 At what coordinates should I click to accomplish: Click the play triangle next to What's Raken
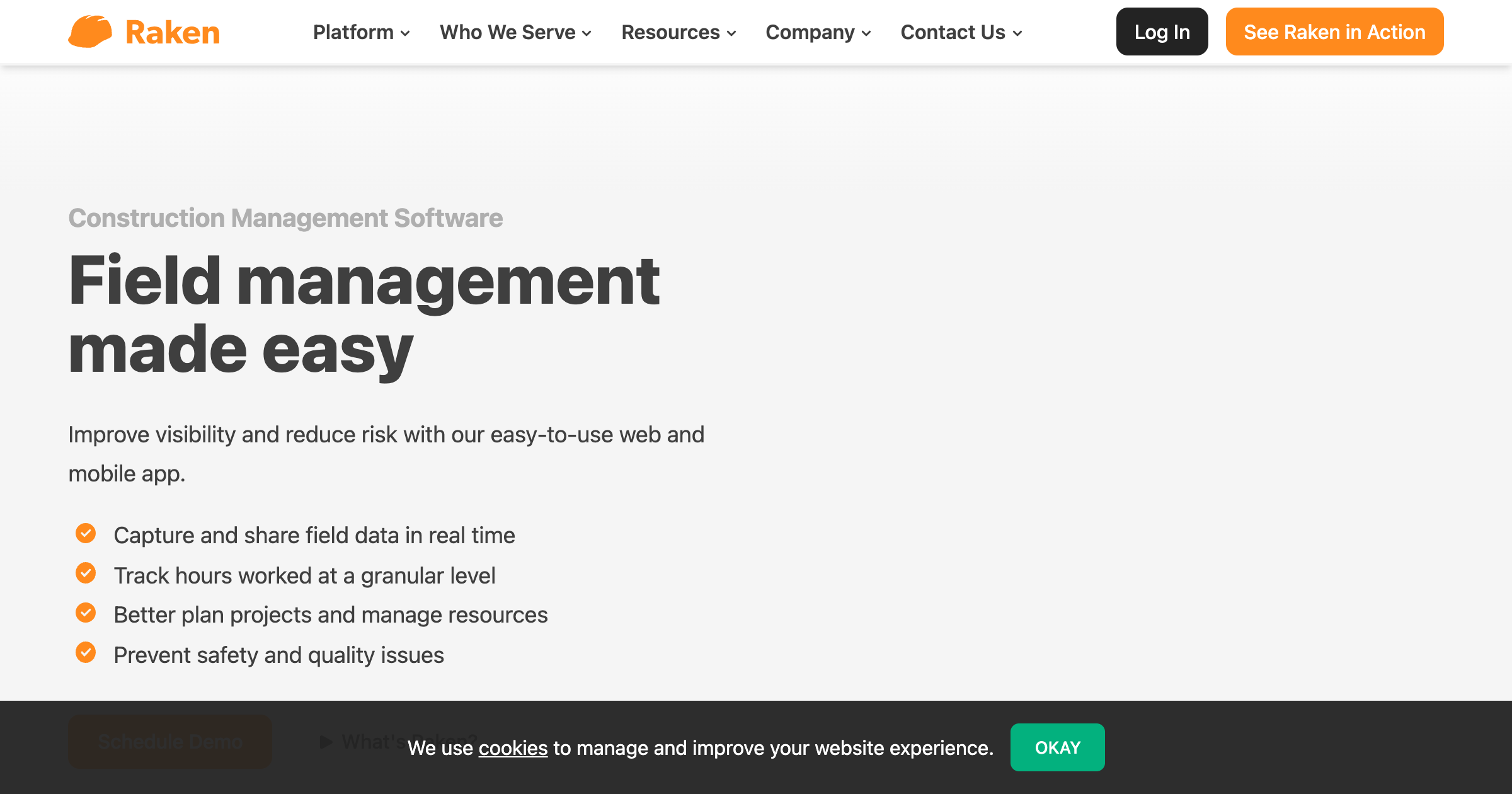tap(326, 742)
